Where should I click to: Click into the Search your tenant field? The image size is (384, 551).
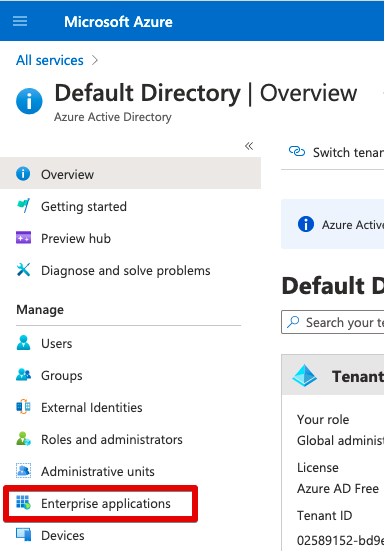pyautogui.click(x=333, y=322)
